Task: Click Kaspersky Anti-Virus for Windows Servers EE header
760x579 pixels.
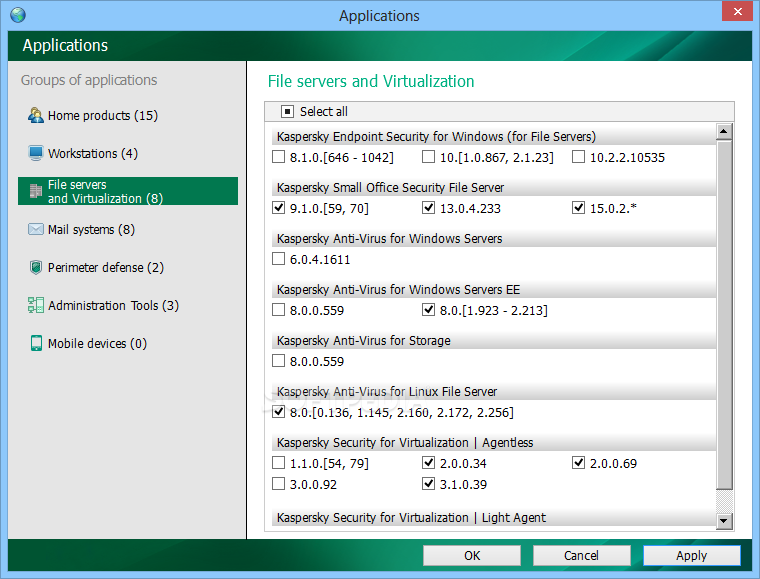Action: tap(493, 289)
